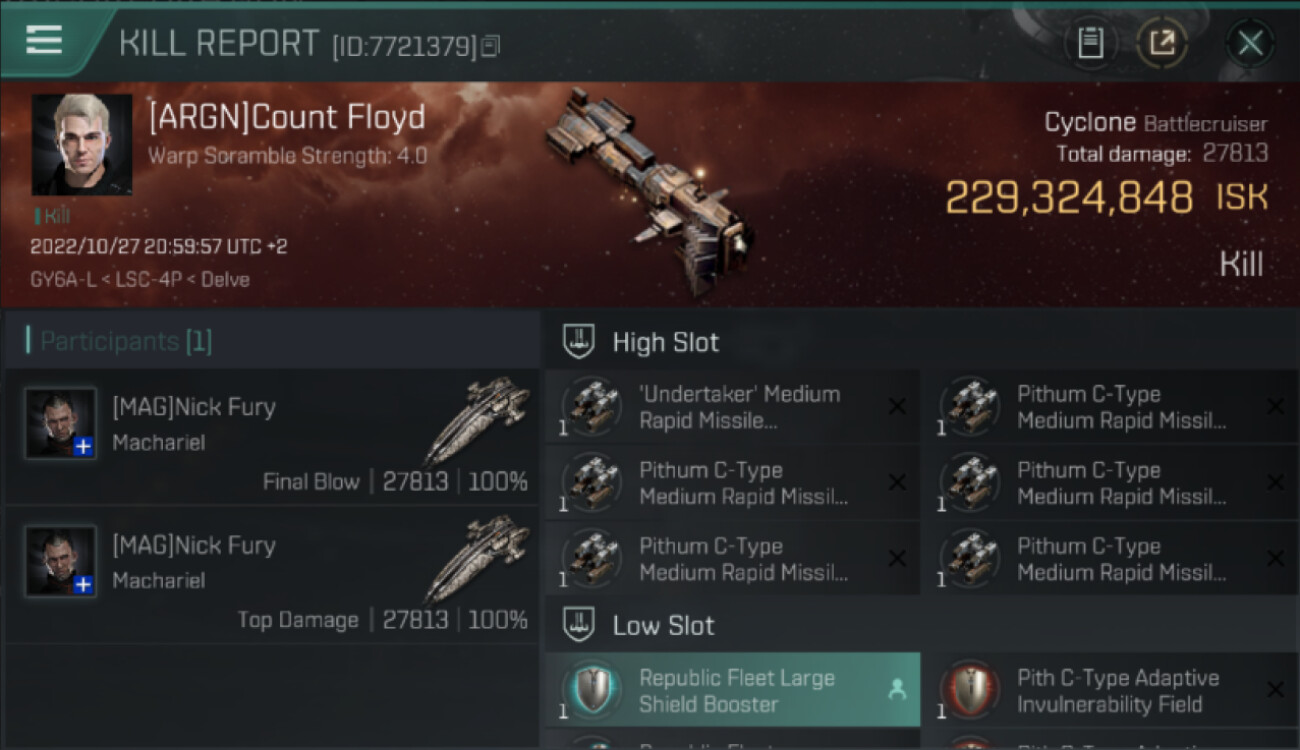Click the Pith C-Type Adaptive Invulnerability Field icon
Viewport: 1300px width, 750px height.
click(970, 691)
